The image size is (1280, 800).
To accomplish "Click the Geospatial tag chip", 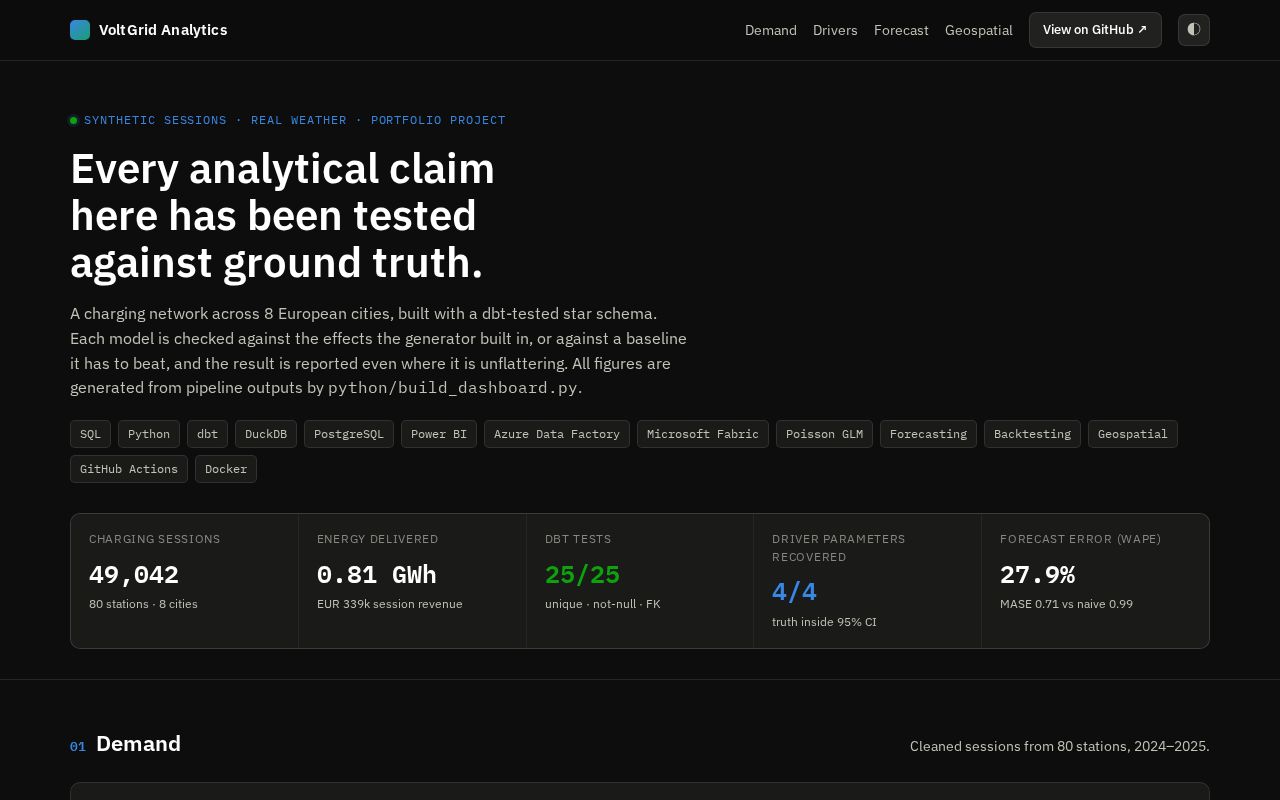I will pyautogui.click(x=1133, y=434).
